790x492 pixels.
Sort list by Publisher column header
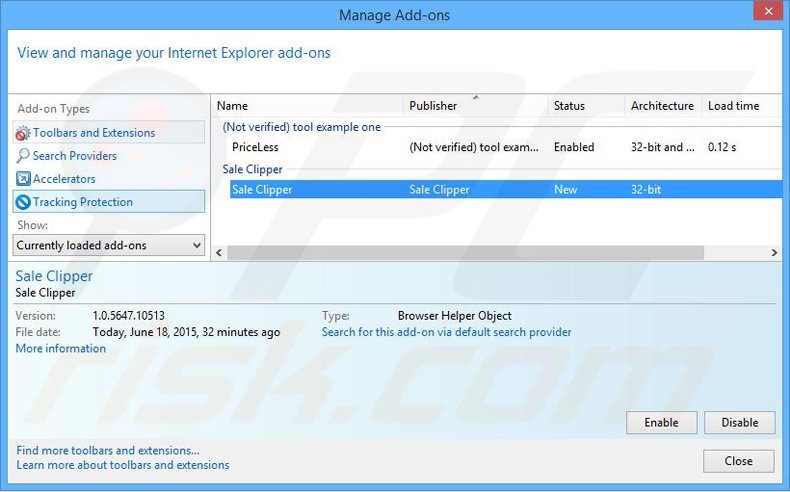click(475, 106)
